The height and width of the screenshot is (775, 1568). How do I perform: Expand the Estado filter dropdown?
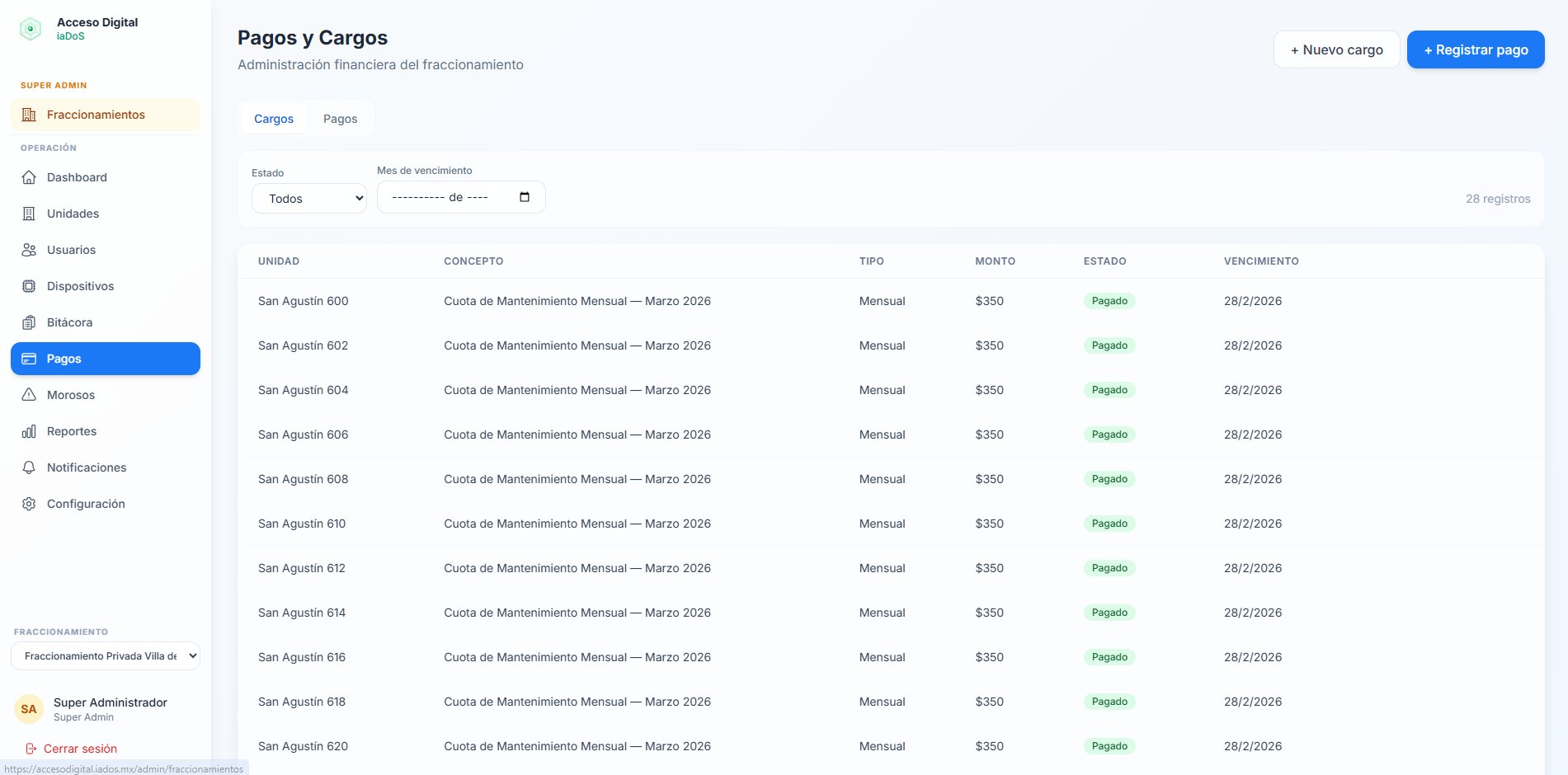click(308, 199)
